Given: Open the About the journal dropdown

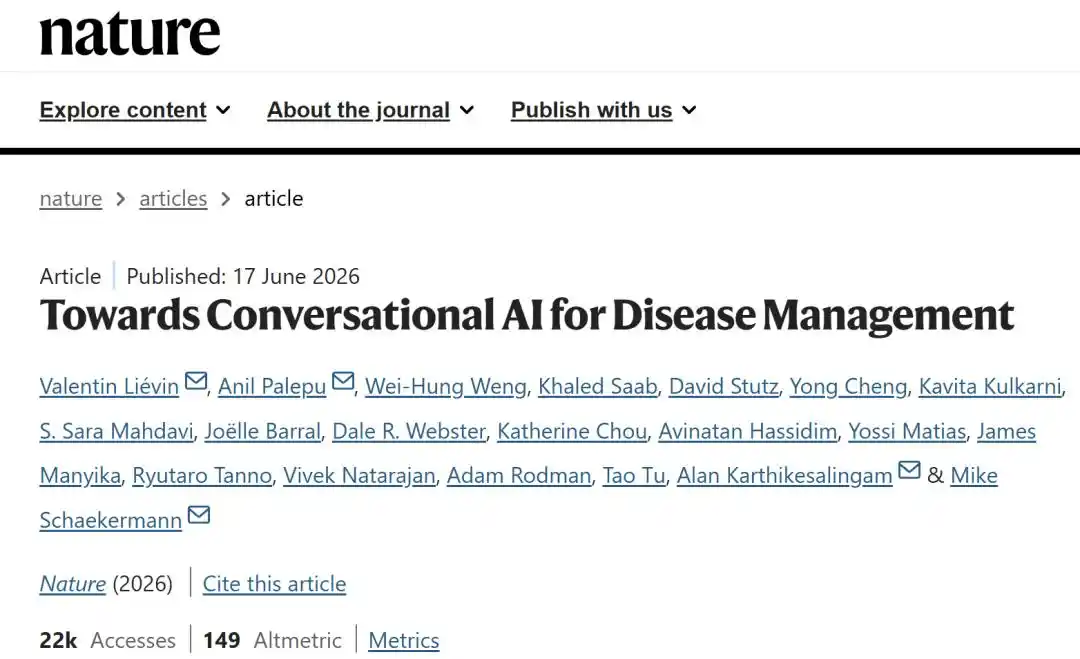Looking at the screenshot, I should pos(371,110).
